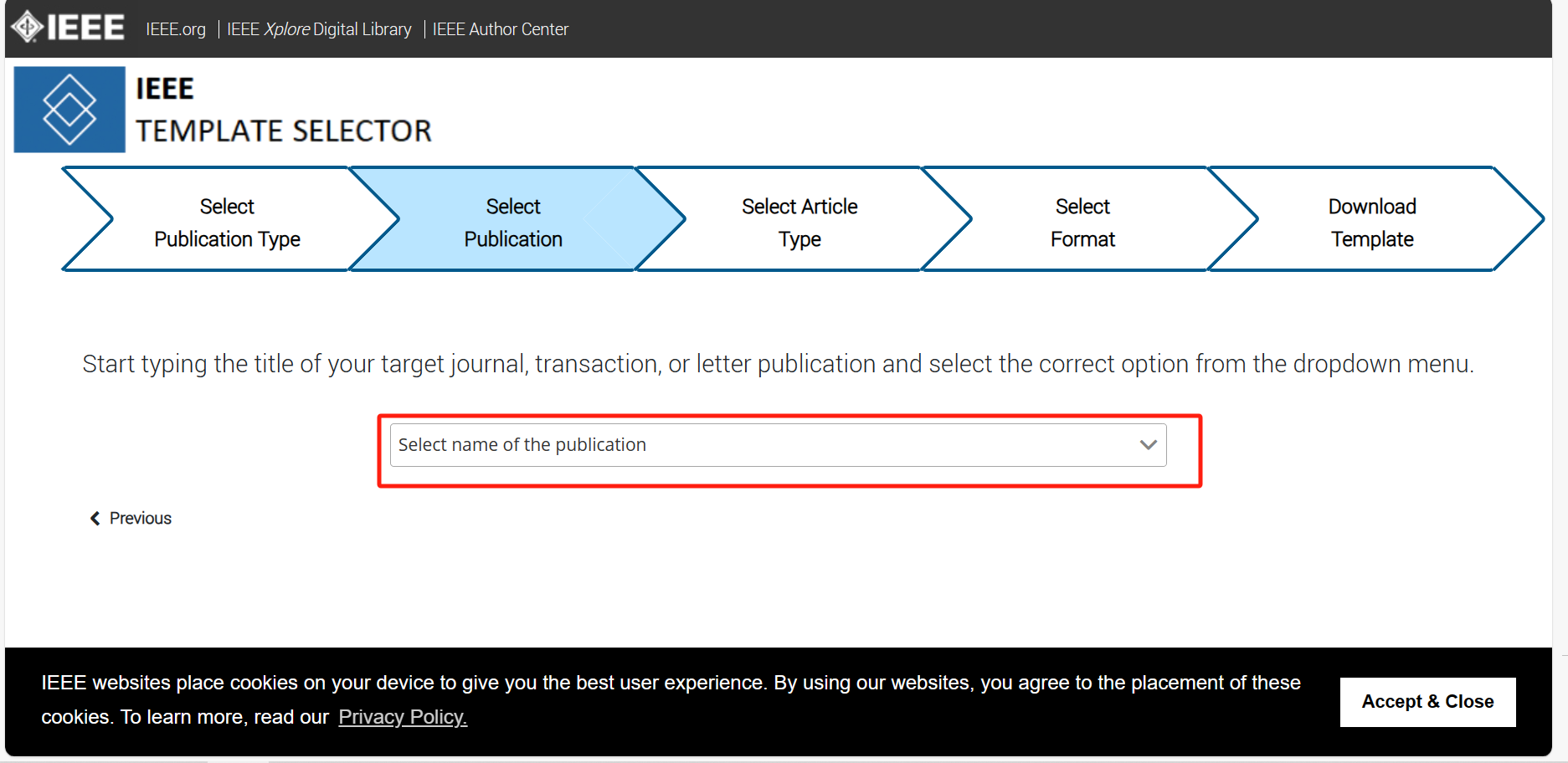The image size is (1568, 763).
Task: Open IEEE Xplore Digital Library link
Action: tap(319, 29)
